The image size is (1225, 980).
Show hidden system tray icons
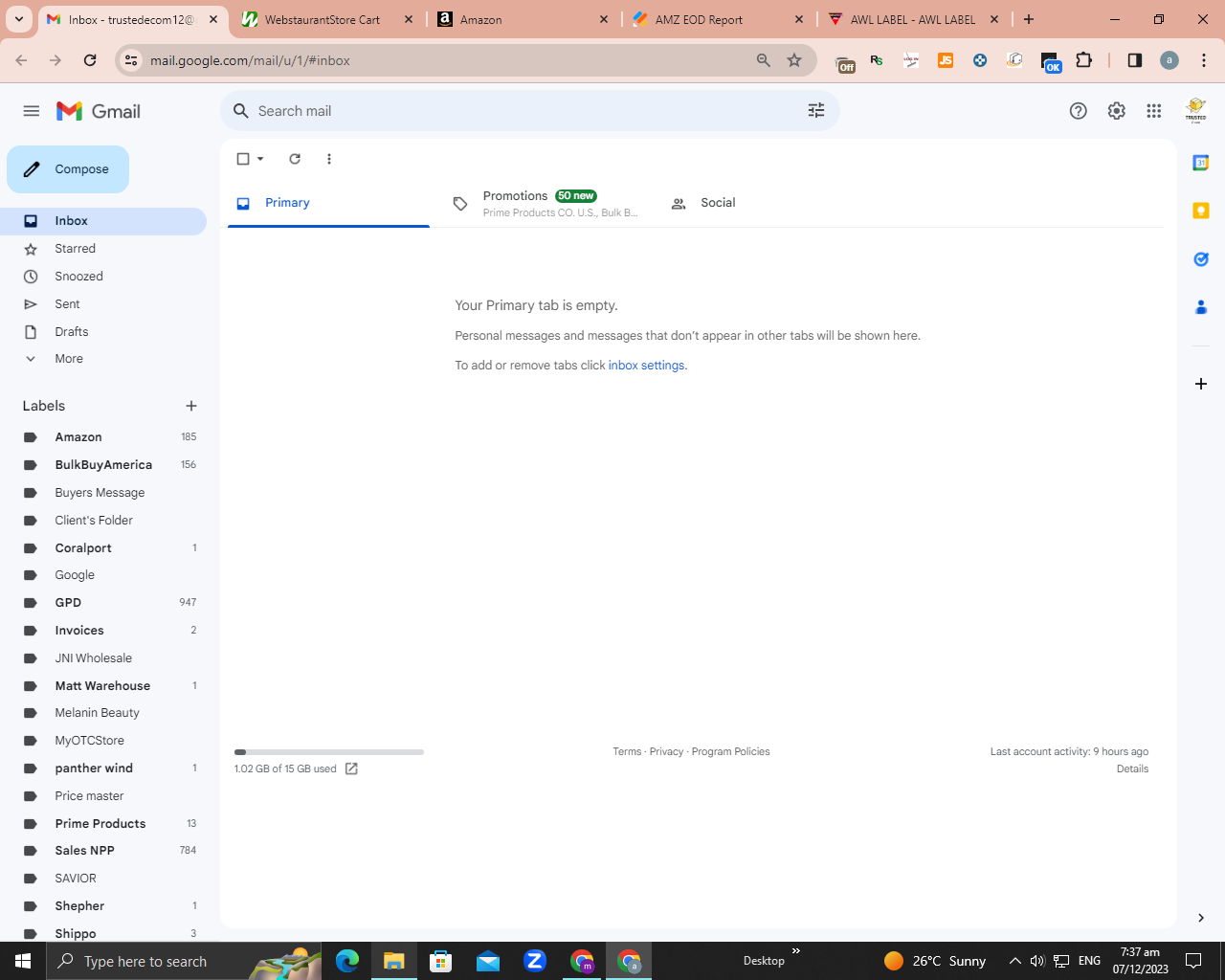click(1015, 961)
